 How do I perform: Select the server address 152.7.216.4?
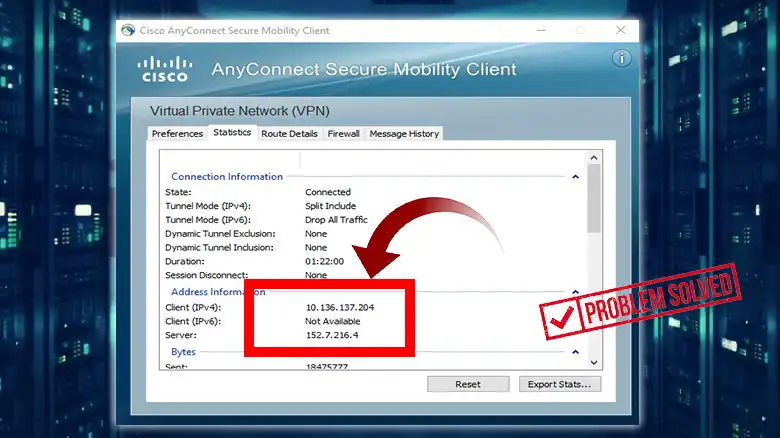point(332,335)
